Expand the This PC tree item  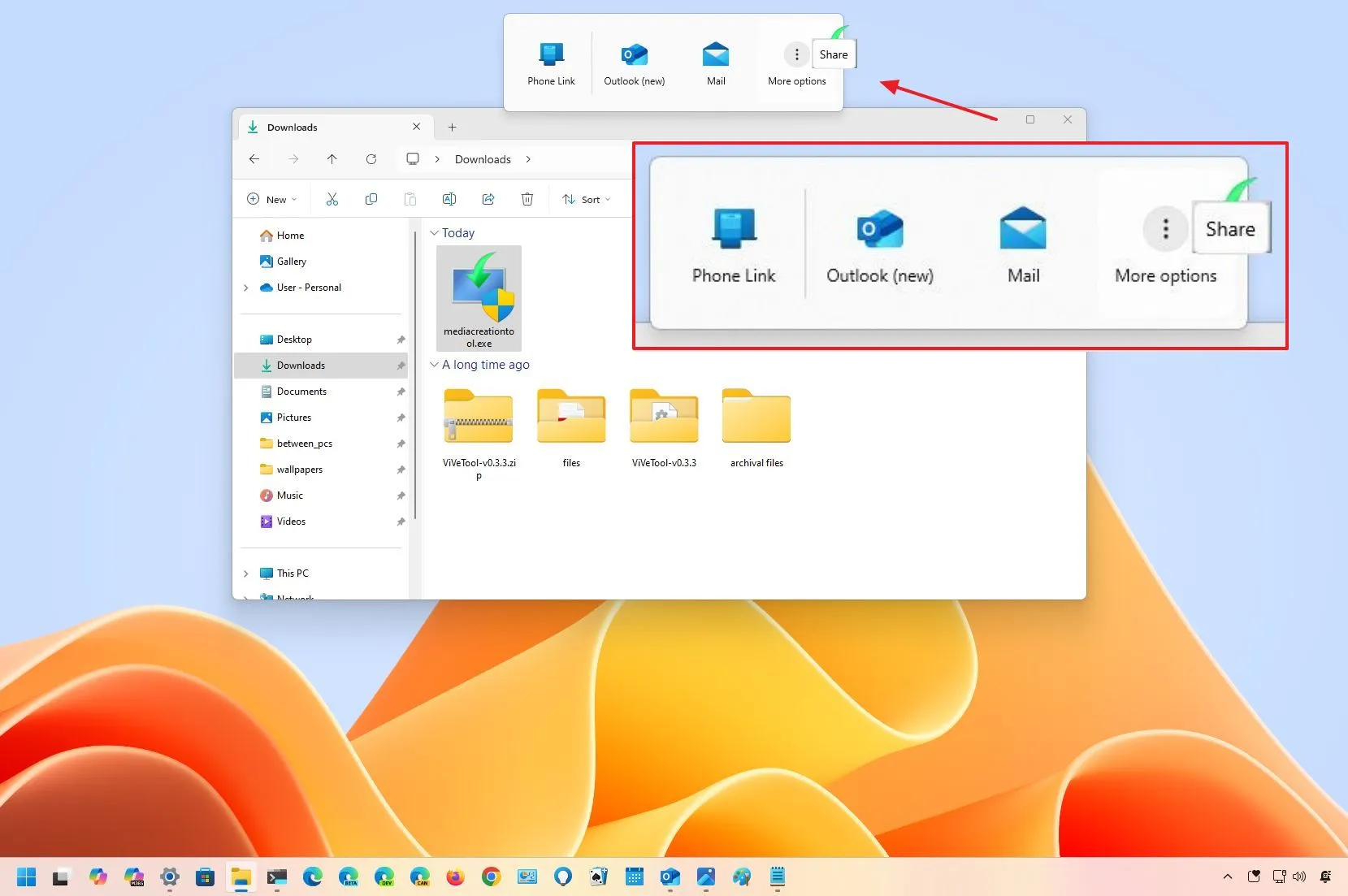(x=246, y=574)
